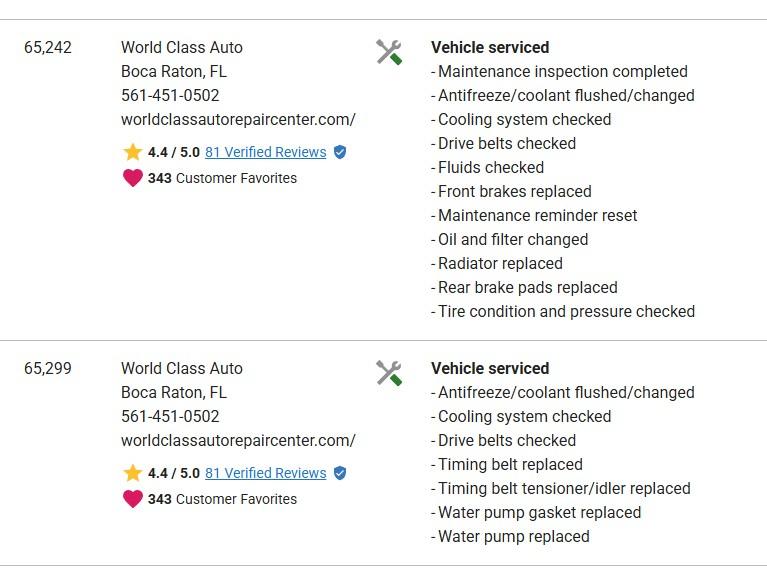Click phone number 561-451-0502 in the first record
The width and height of the screenshot is (767, 584).
click(x=170, y=95)
